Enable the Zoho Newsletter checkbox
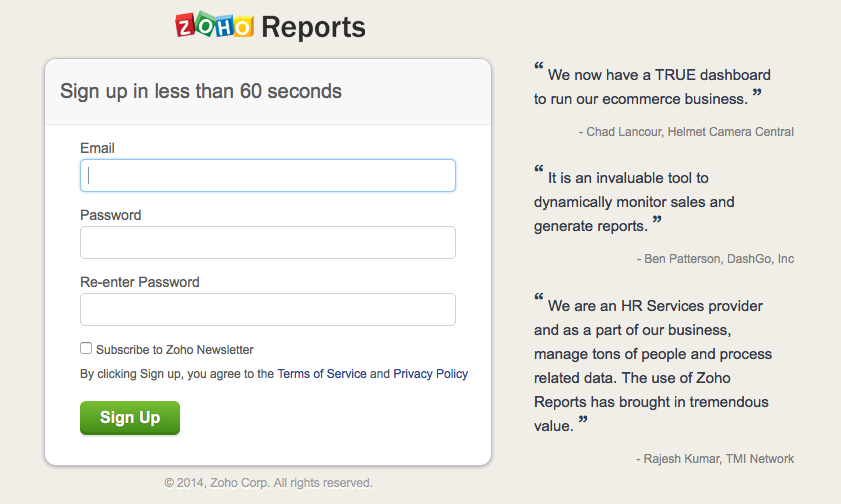This screenshot has width=841, height=504. coord(86,349)
